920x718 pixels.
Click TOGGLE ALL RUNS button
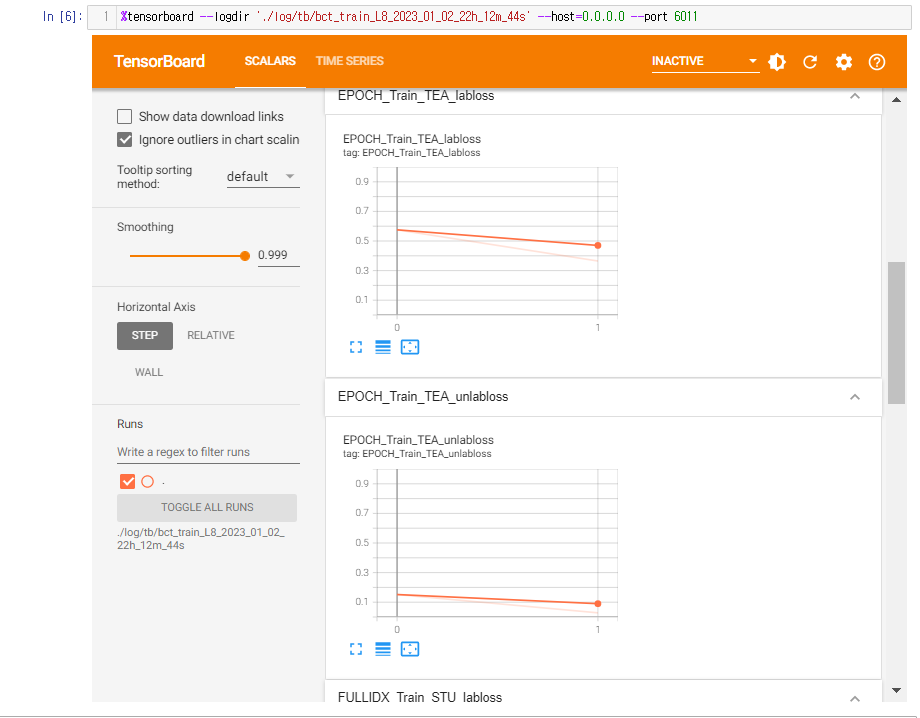pos(207,507)
